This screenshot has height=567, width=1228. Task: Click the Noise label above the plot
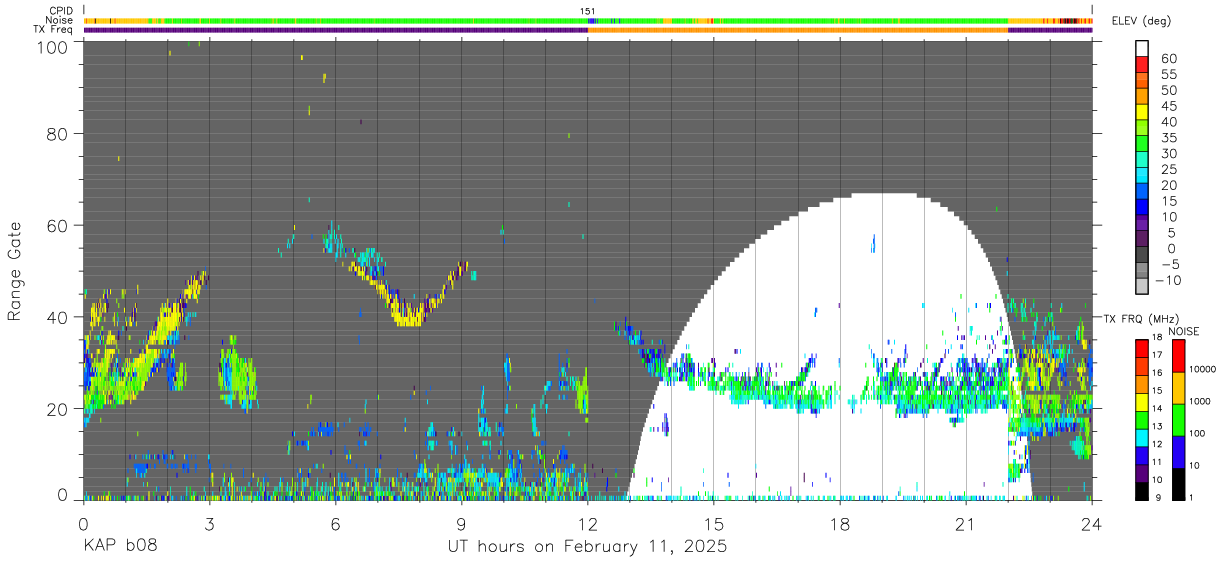(x=59, y=20)
